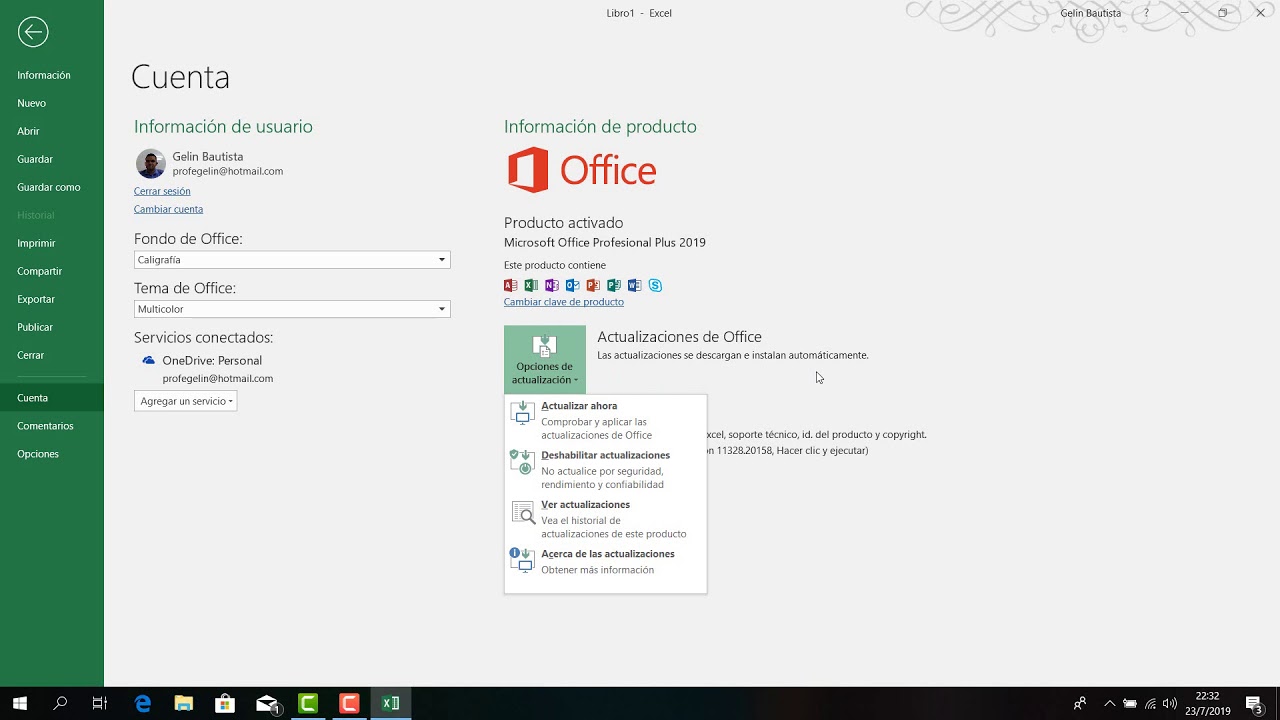This screenshot has width=1280, height=720.
Task: Click the PowerPoint icon under product contents
Action: pos(593,285)
